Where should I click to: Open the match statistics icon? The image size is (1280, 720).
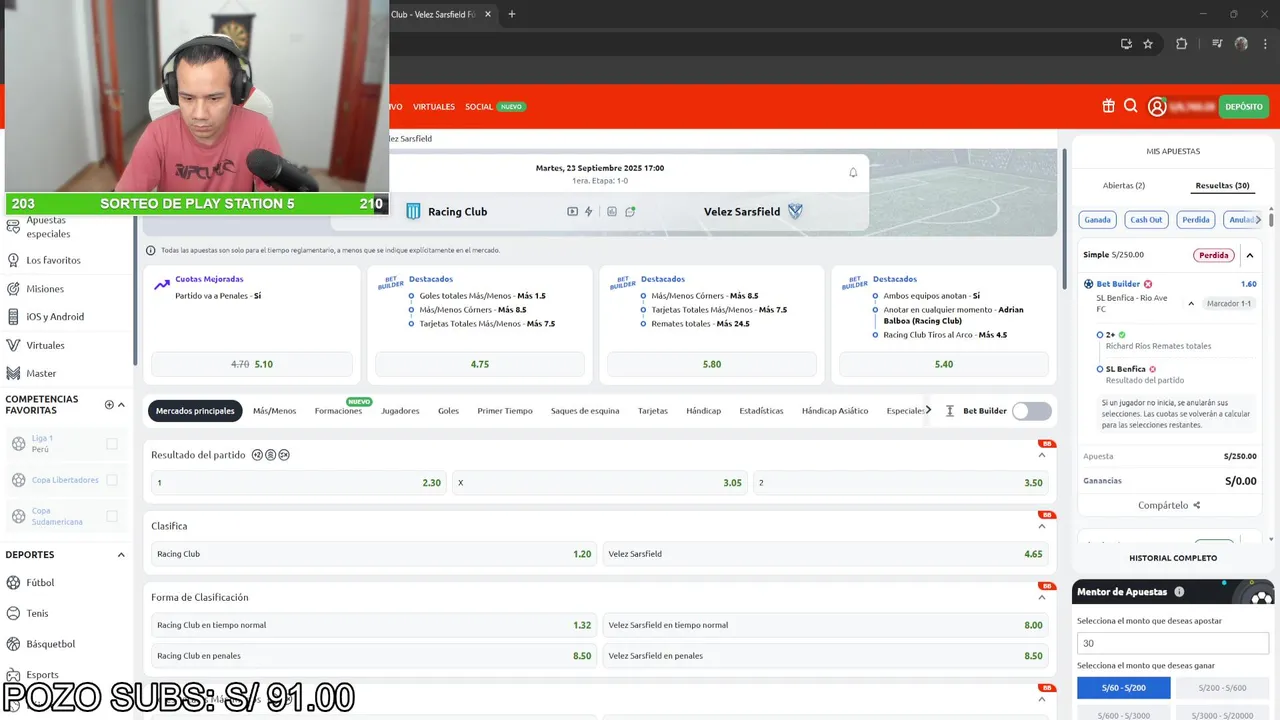click(612, 212)
